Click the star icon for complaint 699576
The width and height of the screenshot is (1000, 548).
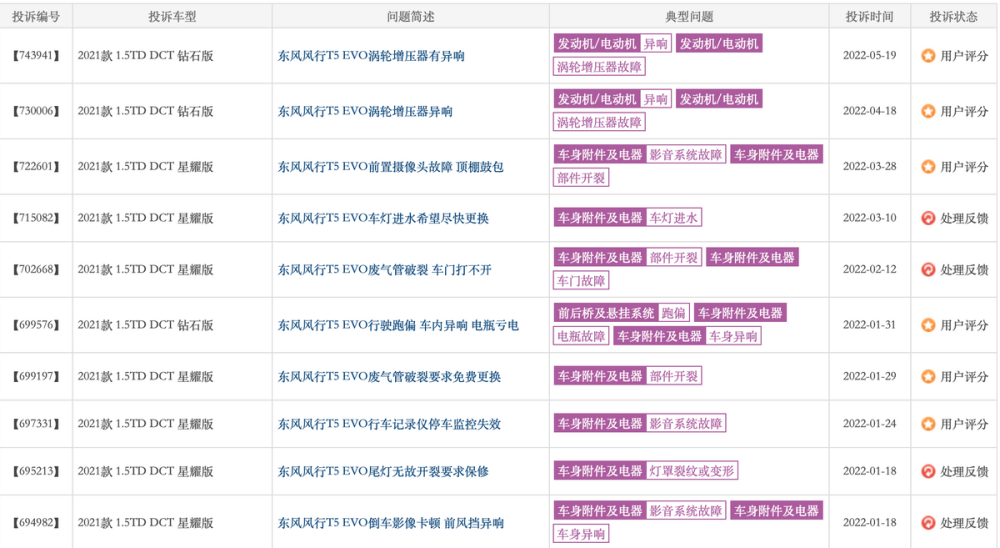click(928, 325)
